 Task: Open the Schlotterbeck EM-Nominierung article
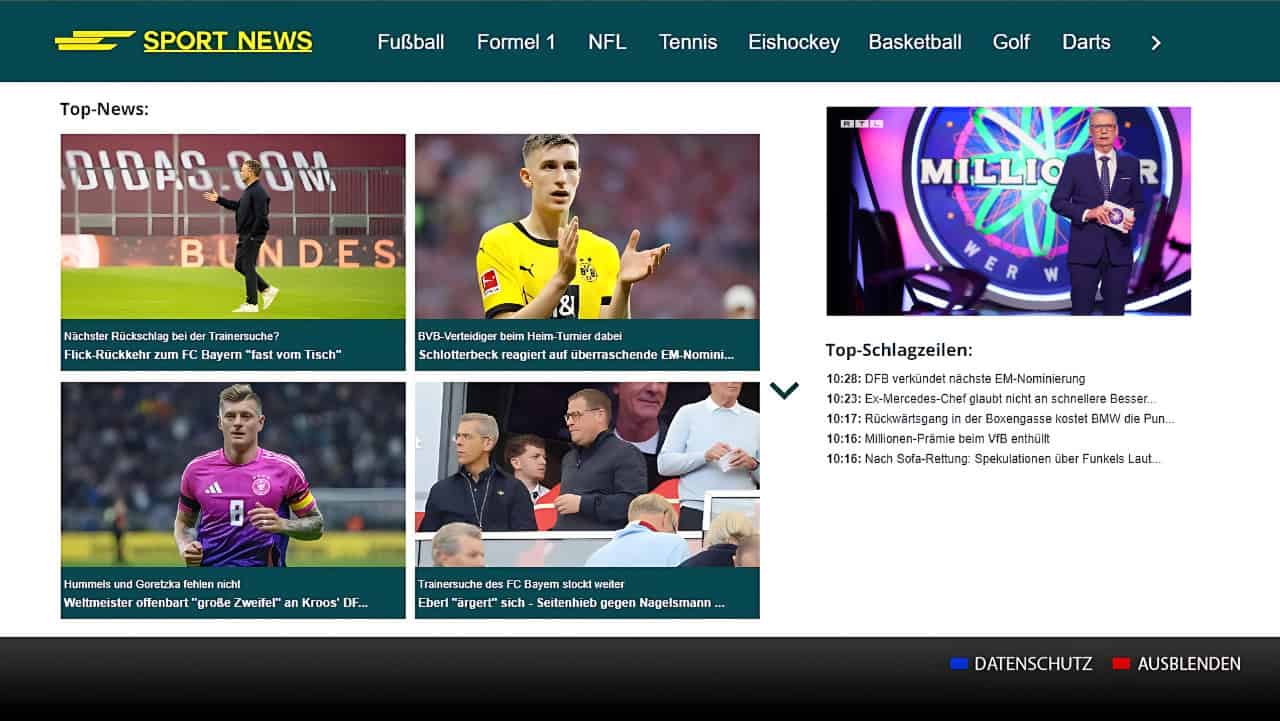click(587, 252)
